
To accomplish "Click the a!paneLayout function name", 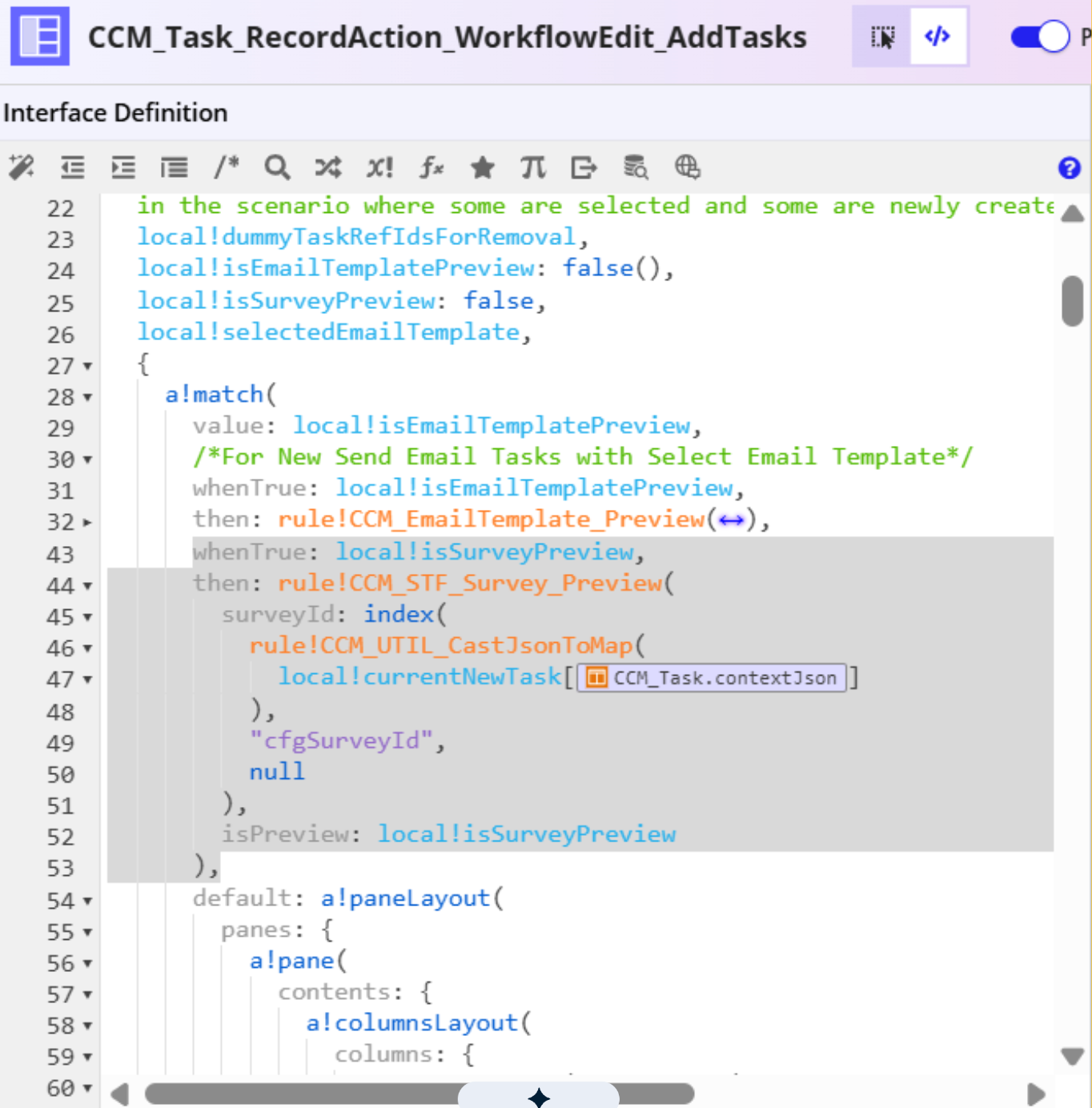I will pyautogui.click(x=405, y=898).
